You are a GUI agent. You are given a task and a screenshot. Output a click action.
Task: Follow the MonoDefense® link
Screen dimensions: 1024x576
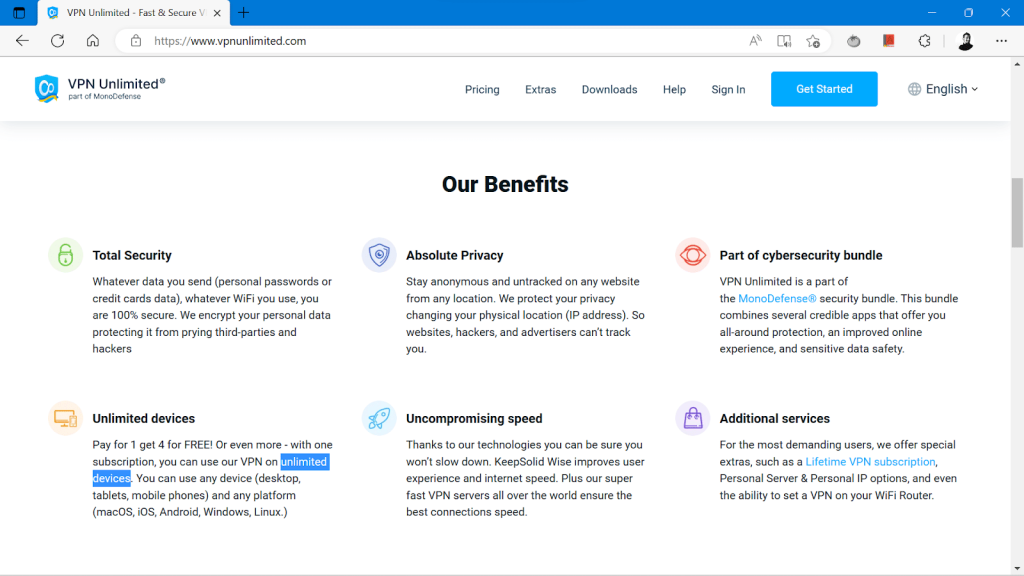pyautogui.click(x=777, y=298)
